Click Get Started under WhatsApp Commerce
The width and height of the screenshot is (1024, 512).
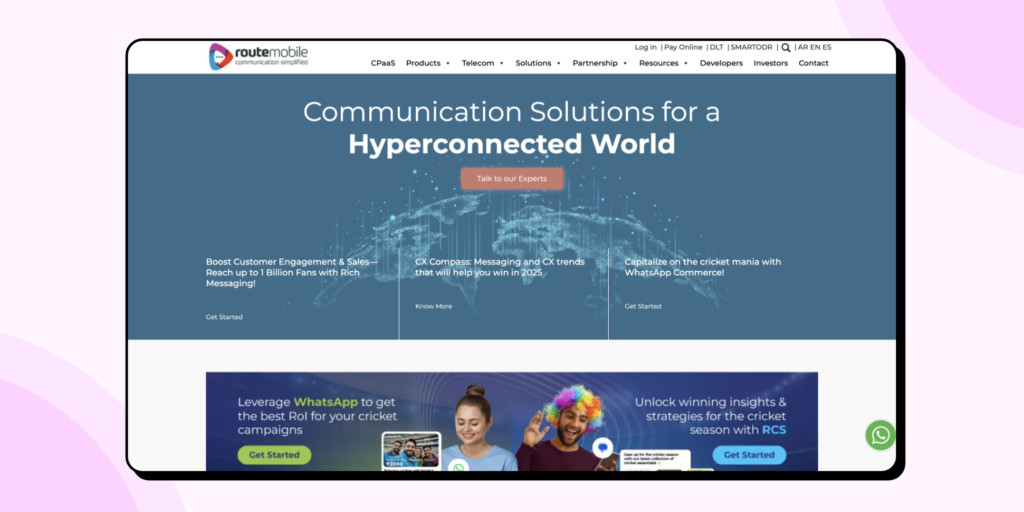click(x=643, y=306)
